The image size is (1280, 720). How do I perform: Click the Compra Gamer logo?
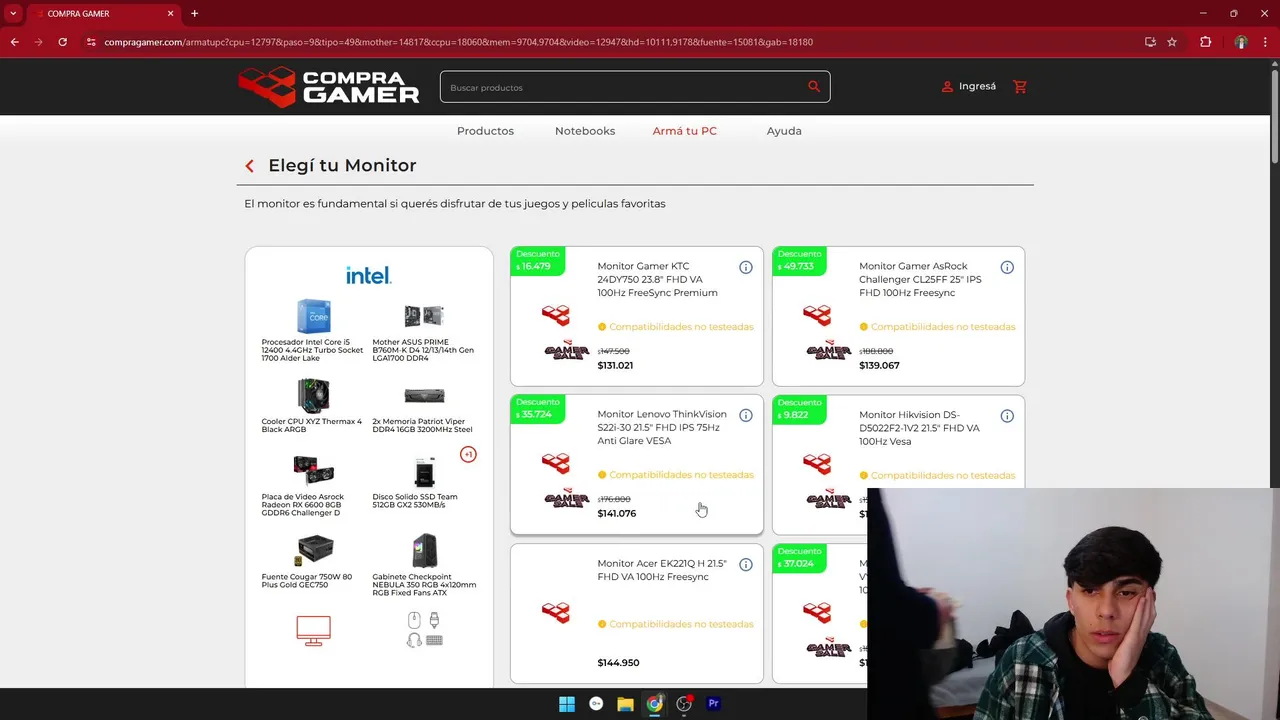[x=329, y=87]
